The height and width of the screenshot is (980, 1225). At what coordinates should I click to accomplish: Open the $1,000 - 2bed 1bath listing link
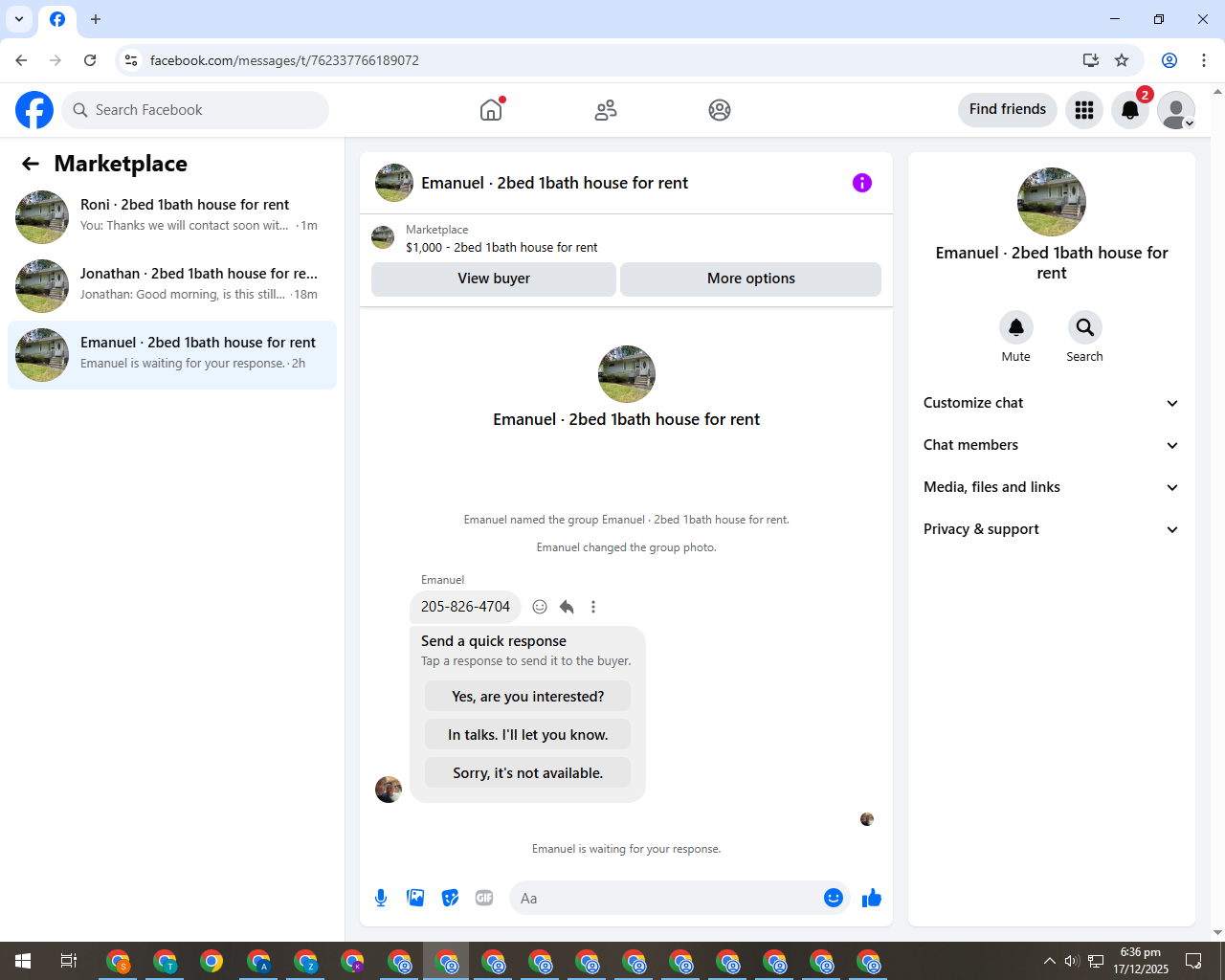pos(501,247)
